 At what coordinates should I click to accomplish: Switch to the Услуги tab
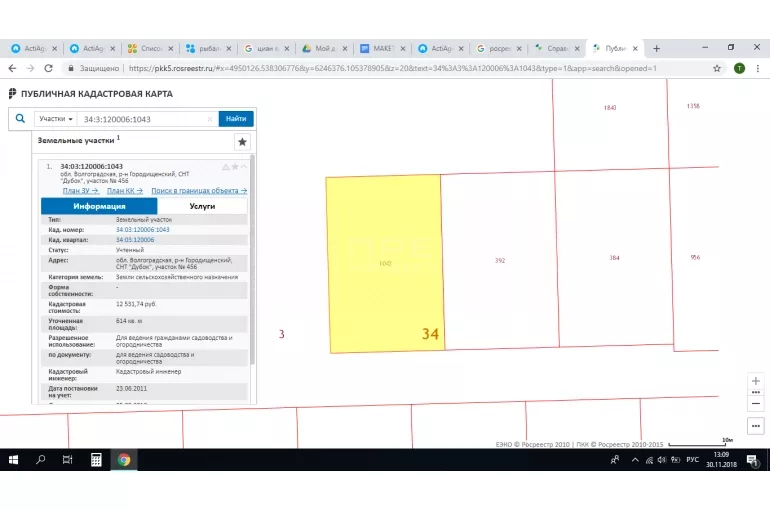tap(202, 206)
